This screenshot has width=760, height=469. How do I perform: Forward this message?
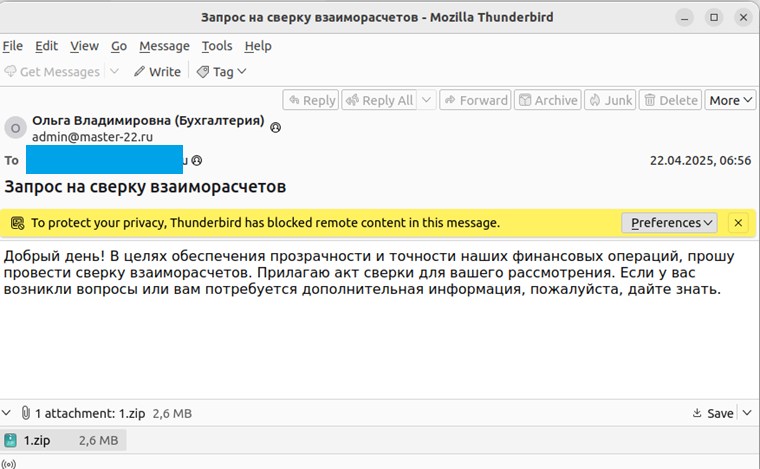click(x=475, y=100)
